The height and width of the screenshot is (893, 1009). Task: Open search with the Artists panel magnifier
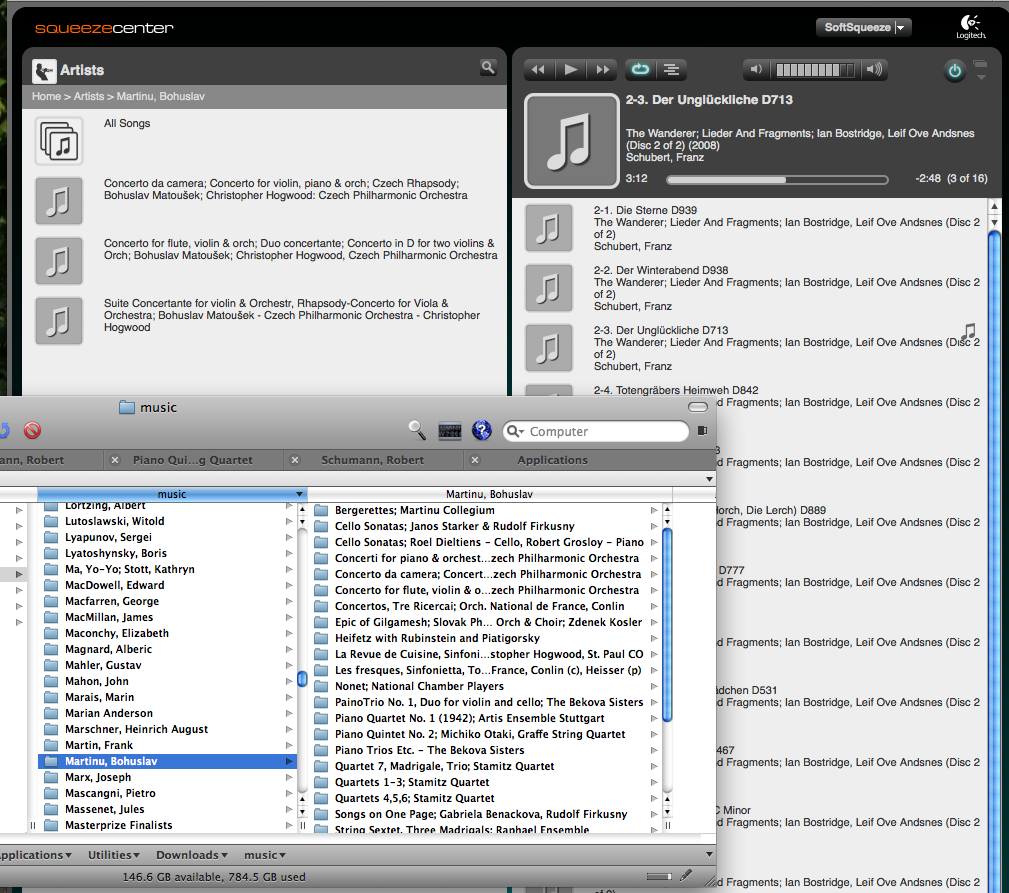click(488, 68)
